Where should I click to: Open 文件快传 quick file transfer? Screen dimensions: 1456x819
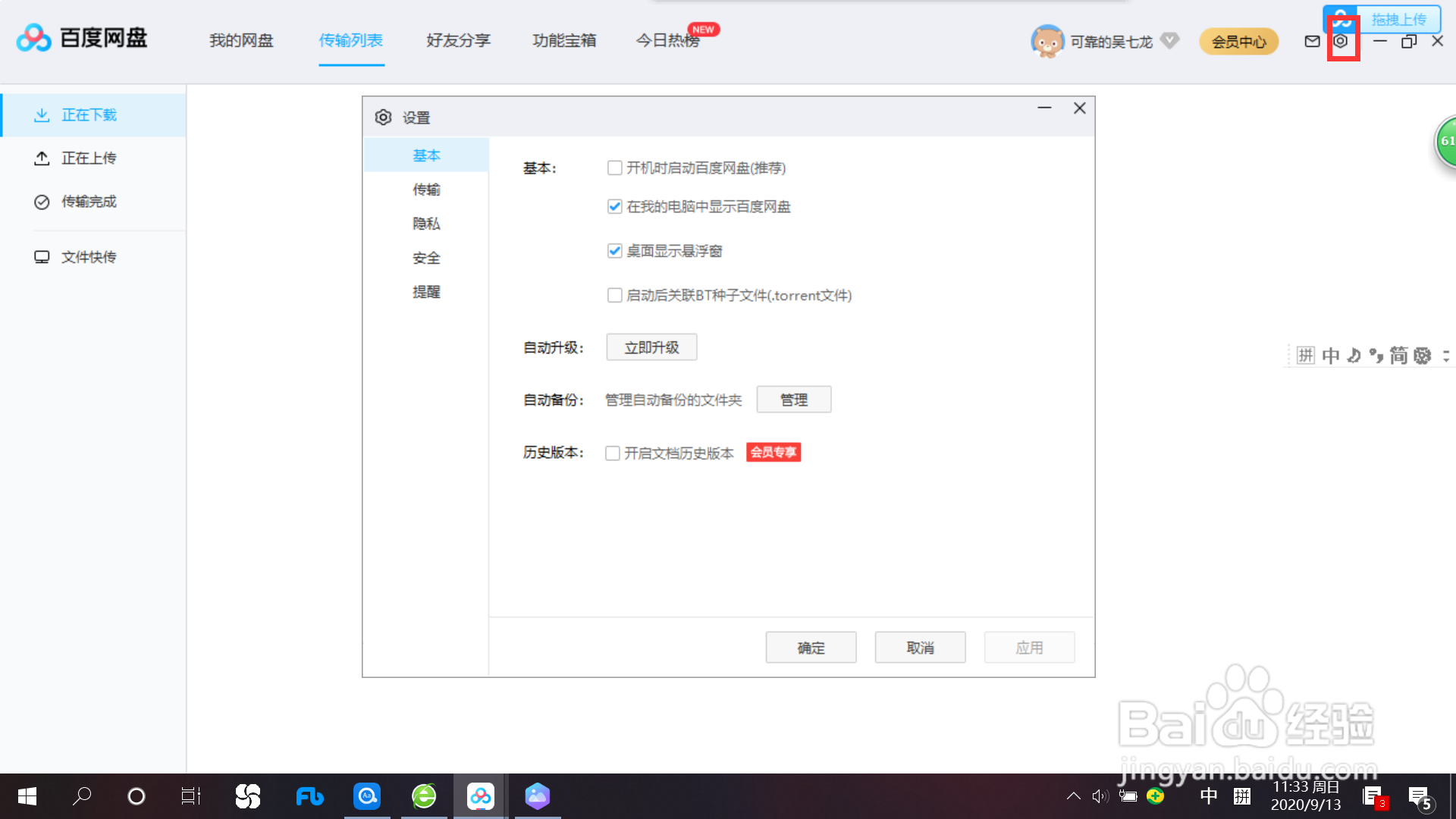(89, 257)
